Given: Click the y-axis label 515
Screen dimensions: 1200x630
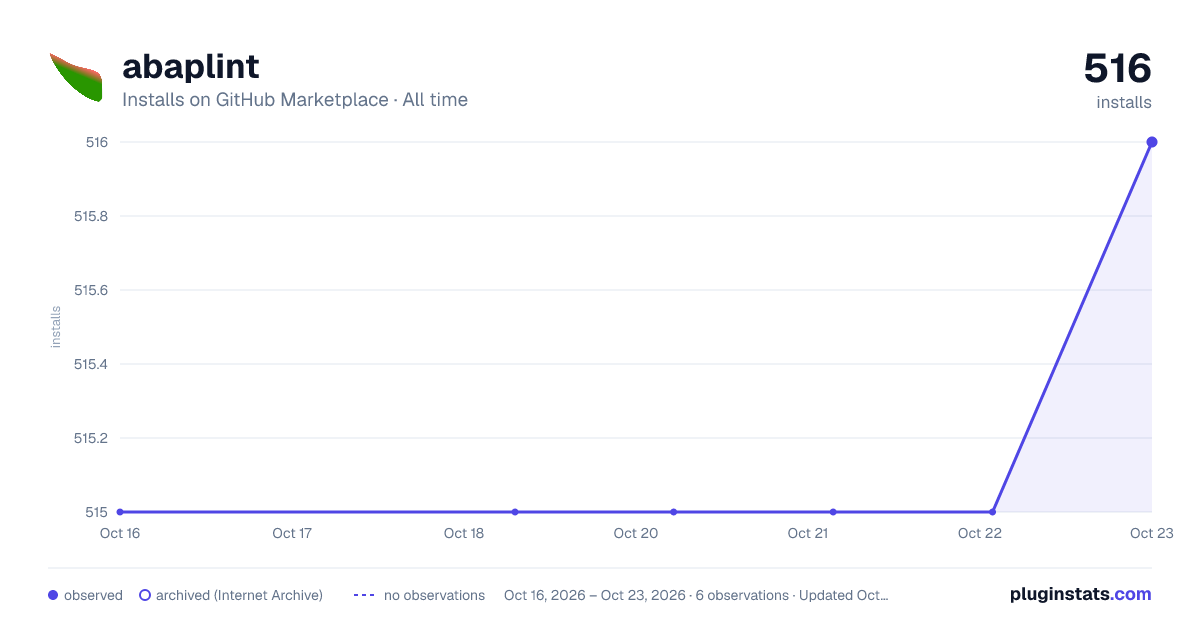Looking at the screenshot, I should click(x=97, y=512).
